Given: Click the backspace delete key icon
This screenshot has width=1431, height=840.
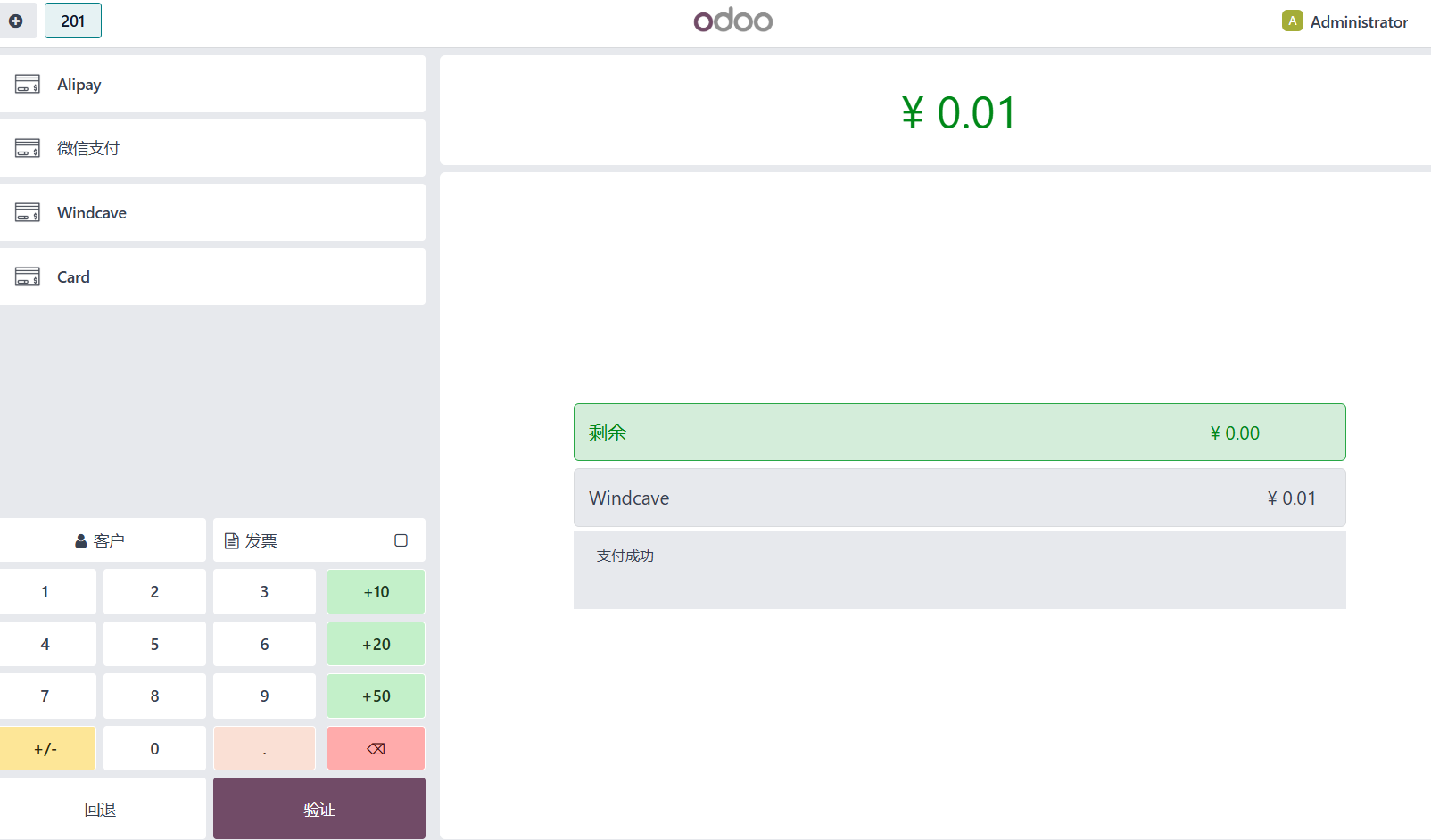Looking at the screenshot, I should [376, 749].
